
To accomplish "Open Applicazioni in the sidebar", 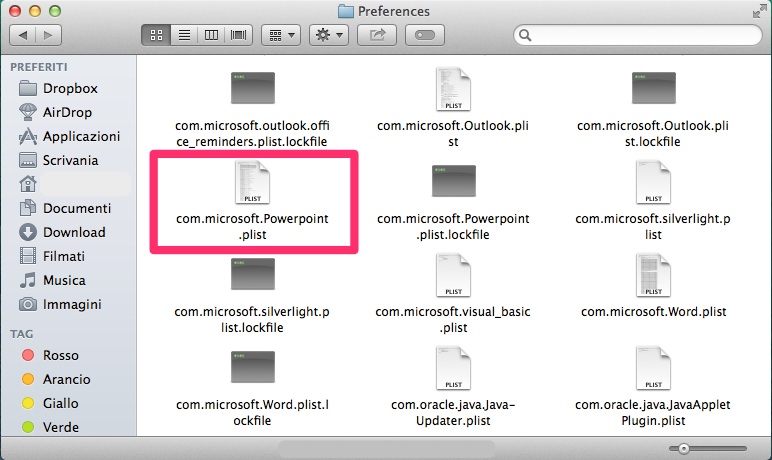I will tap(69, 136).
